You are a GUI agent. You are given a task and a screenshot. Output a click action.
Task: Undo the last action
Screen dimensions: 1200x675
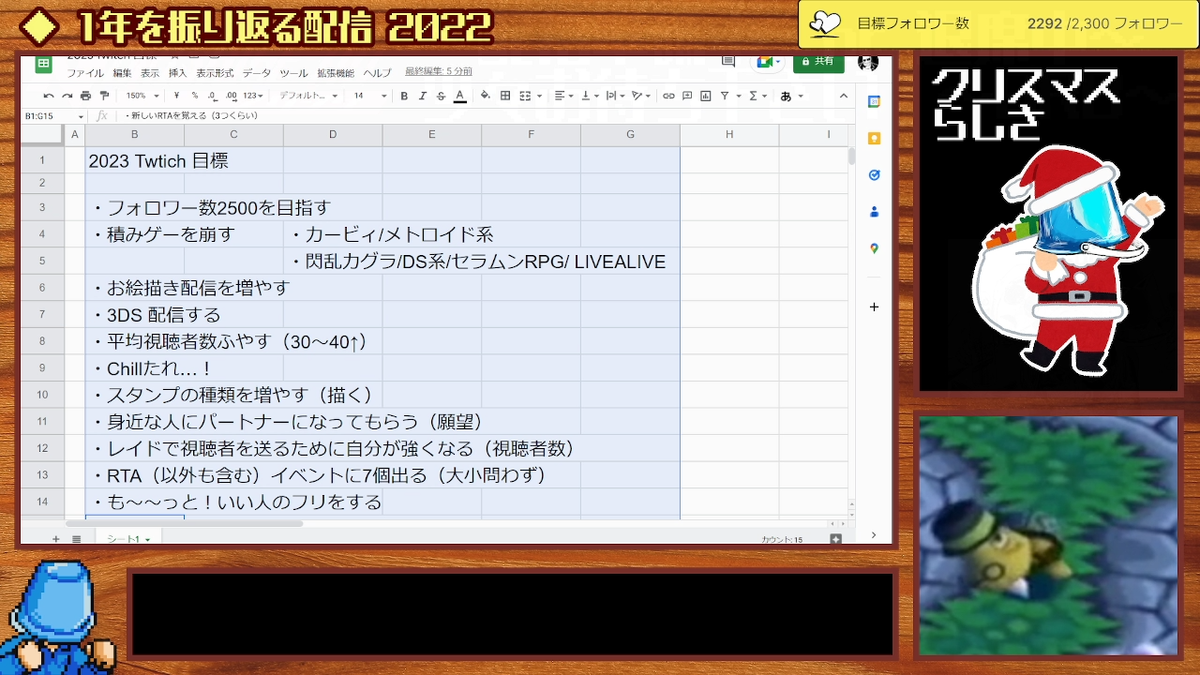(x=49, y=96)
